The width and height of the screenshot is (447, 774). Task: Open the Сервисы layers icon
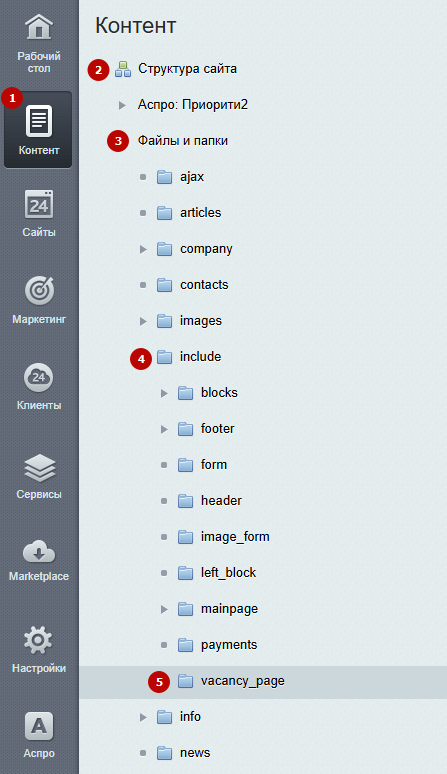click(x=39, y=468)
